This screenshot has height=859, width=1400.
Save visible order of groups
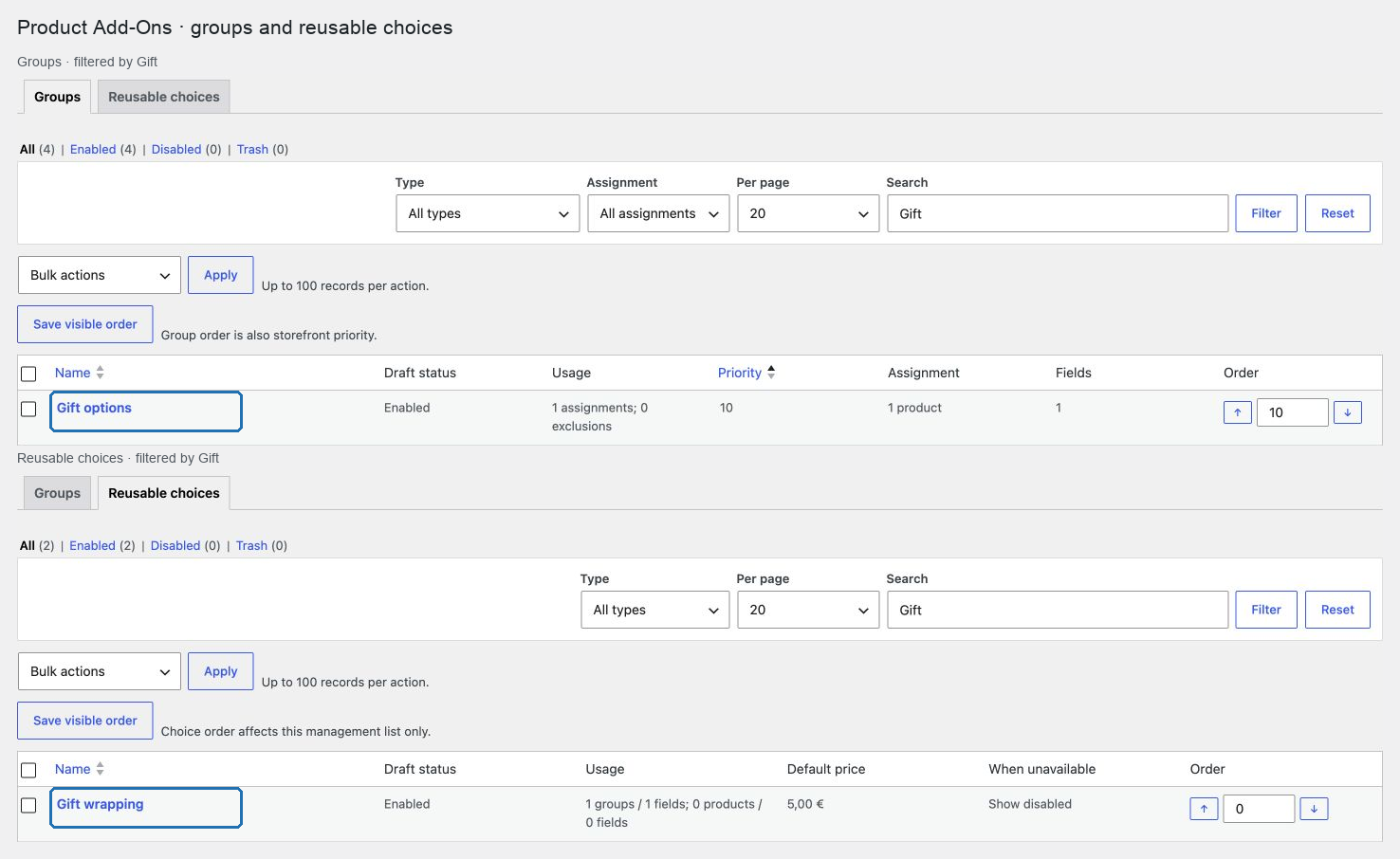85,324
